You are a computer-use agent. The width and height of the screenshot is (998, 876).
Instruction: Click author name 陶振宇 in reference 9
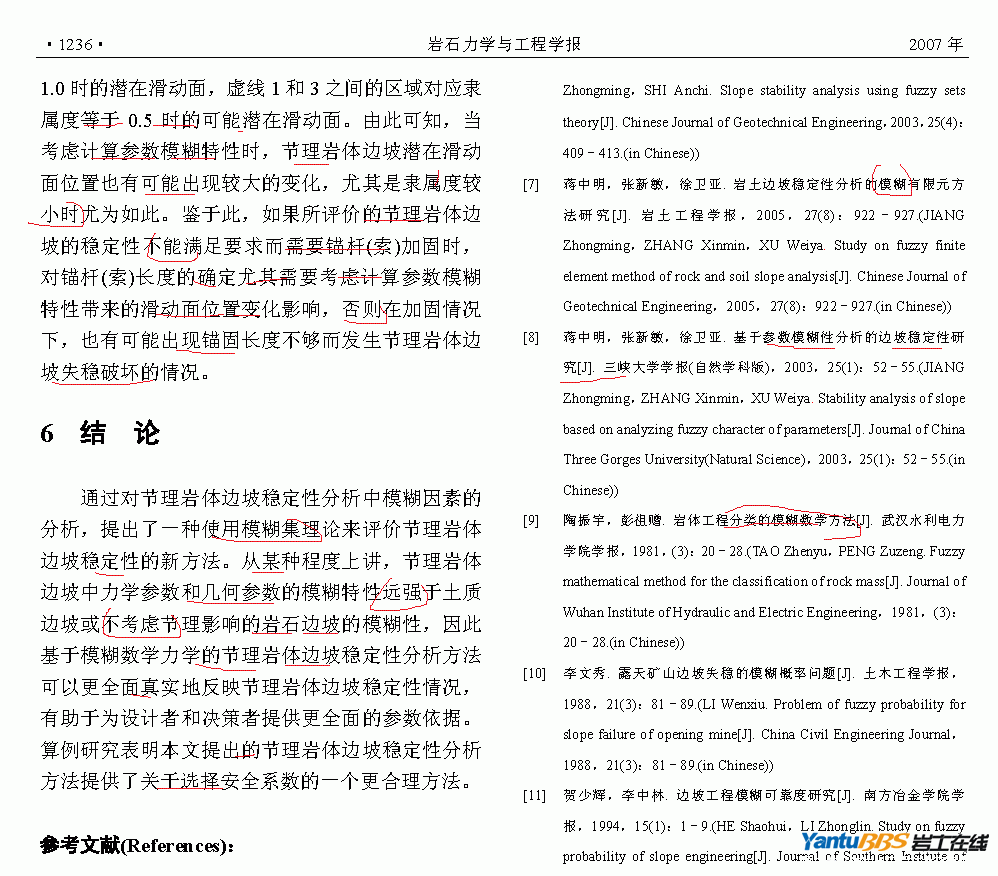point(585,521)
